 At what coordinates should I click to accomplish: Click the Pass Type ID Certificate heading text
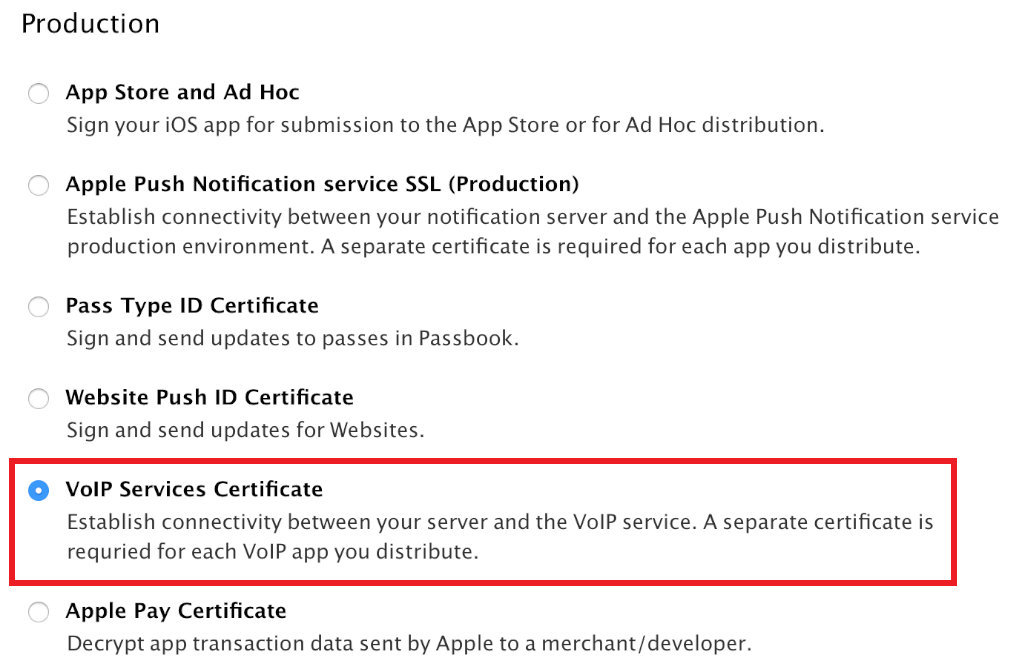pyautogui.click(x=191, y=306)
